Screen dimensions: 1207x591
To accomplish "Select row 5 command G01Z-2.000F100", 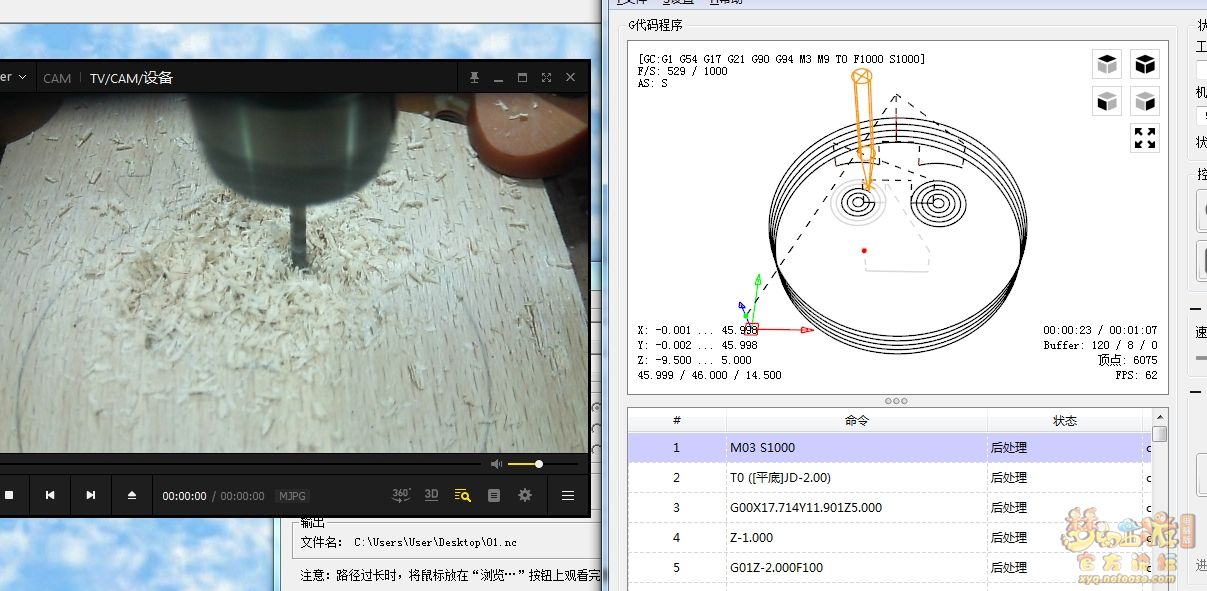I will 856,567.
